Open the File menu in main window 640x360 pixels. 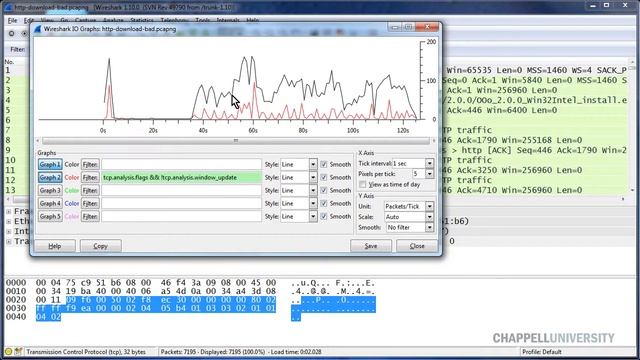coord(12,20)
